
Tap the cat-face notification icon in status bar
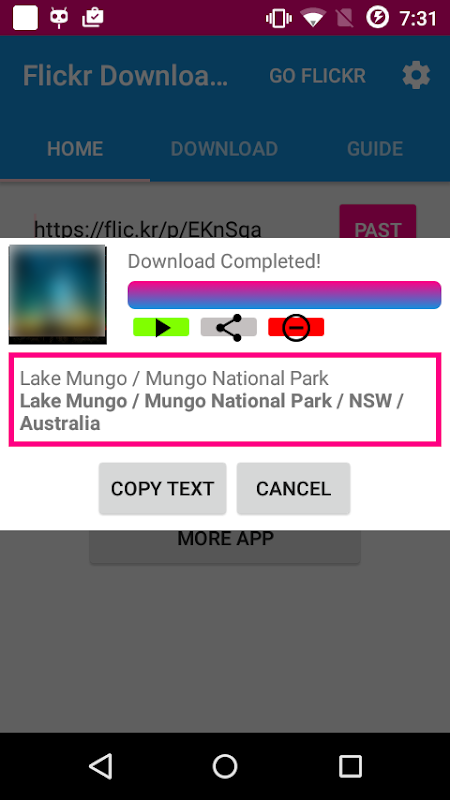[59, 18]
